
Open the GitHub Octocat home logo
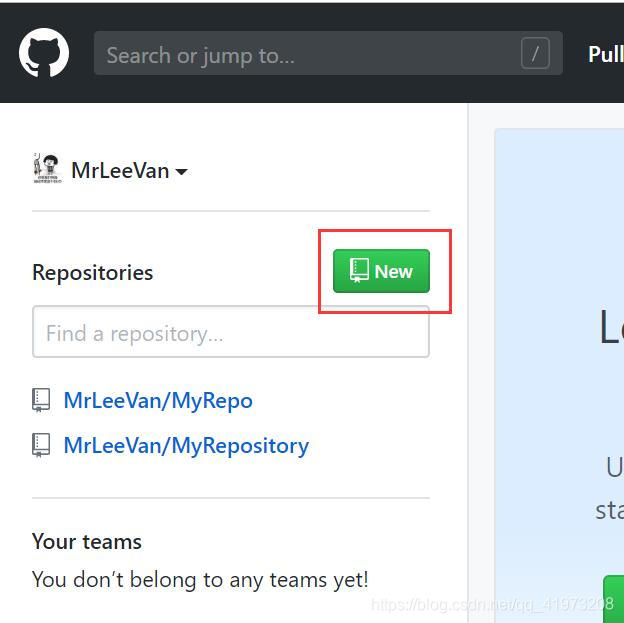(44, 53)
